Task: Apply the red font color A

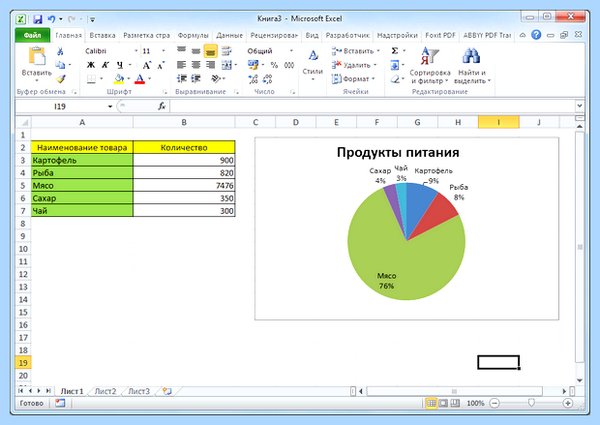Action: point(140,79)
